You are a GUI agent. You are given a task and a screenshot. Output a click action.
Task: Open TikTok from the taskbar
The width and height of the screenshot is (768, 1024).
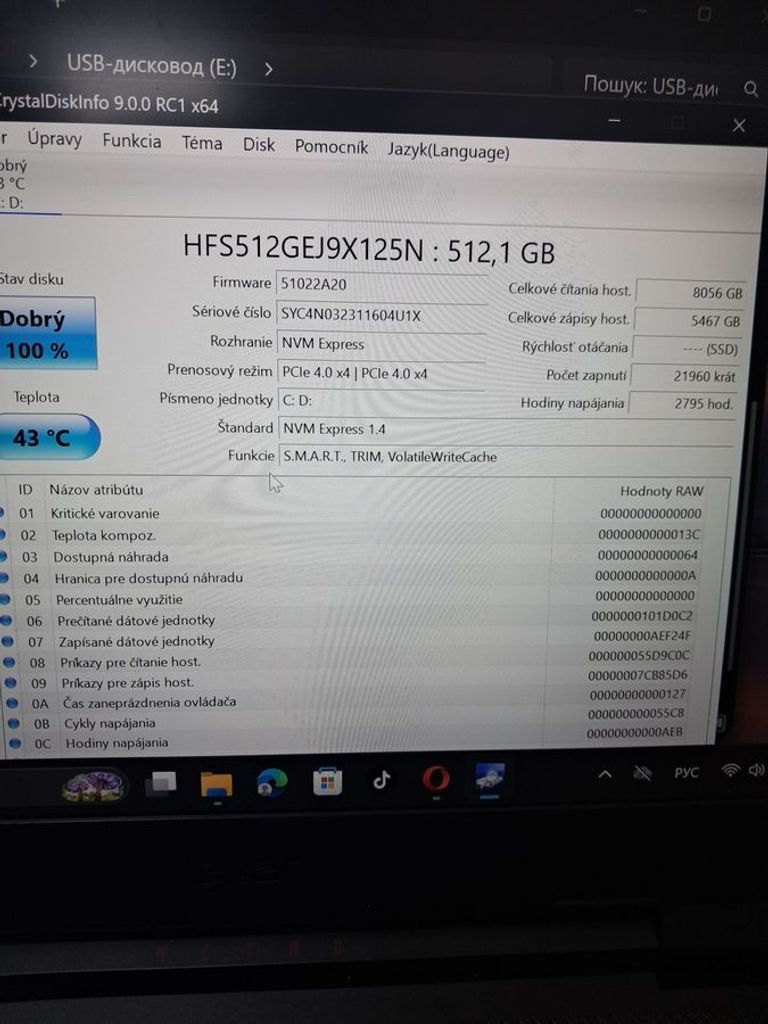[381, 780]
